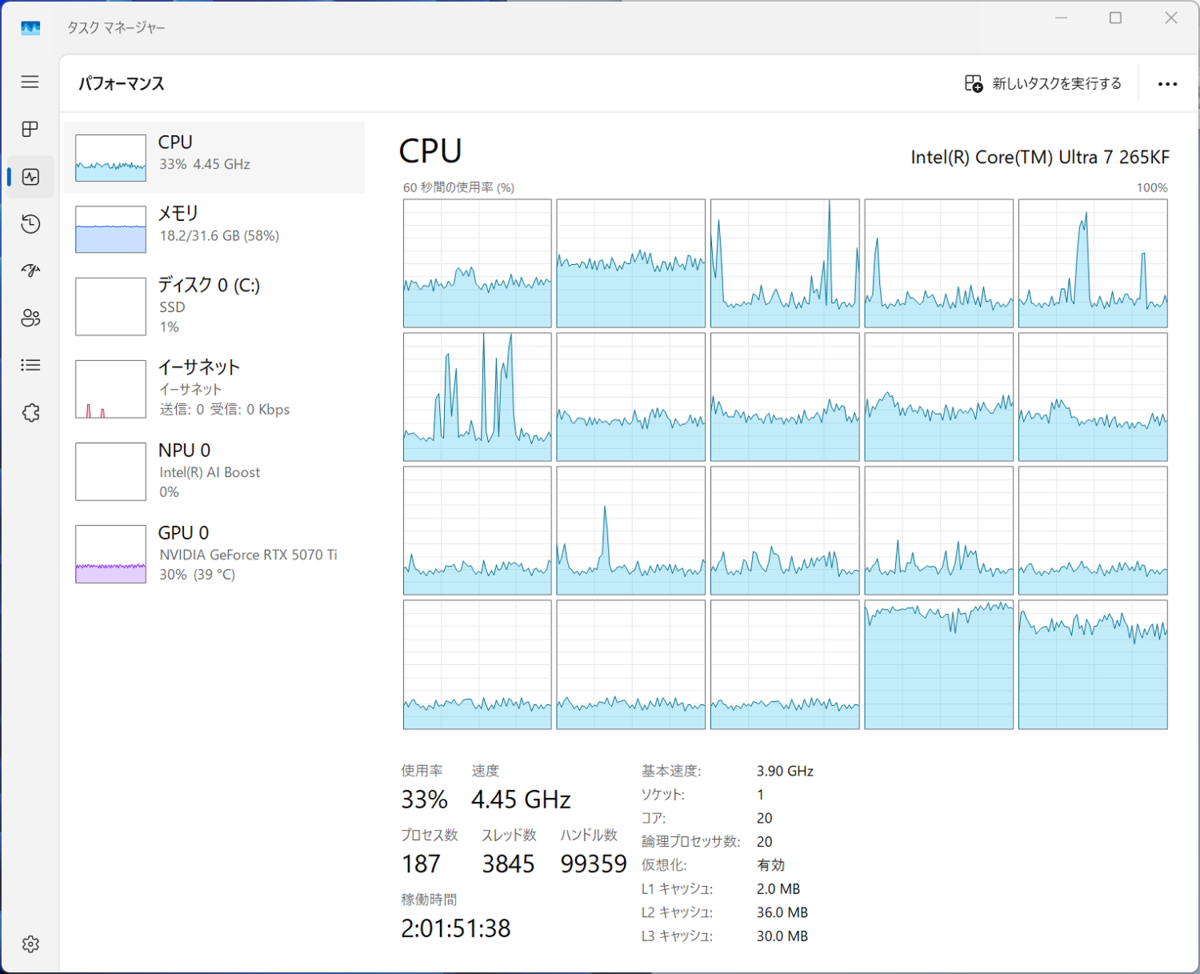The width and height of the screenshot is (1200, 974).
Task: Click the L3 cache 30.0 MB value
Action: (783, 936)
